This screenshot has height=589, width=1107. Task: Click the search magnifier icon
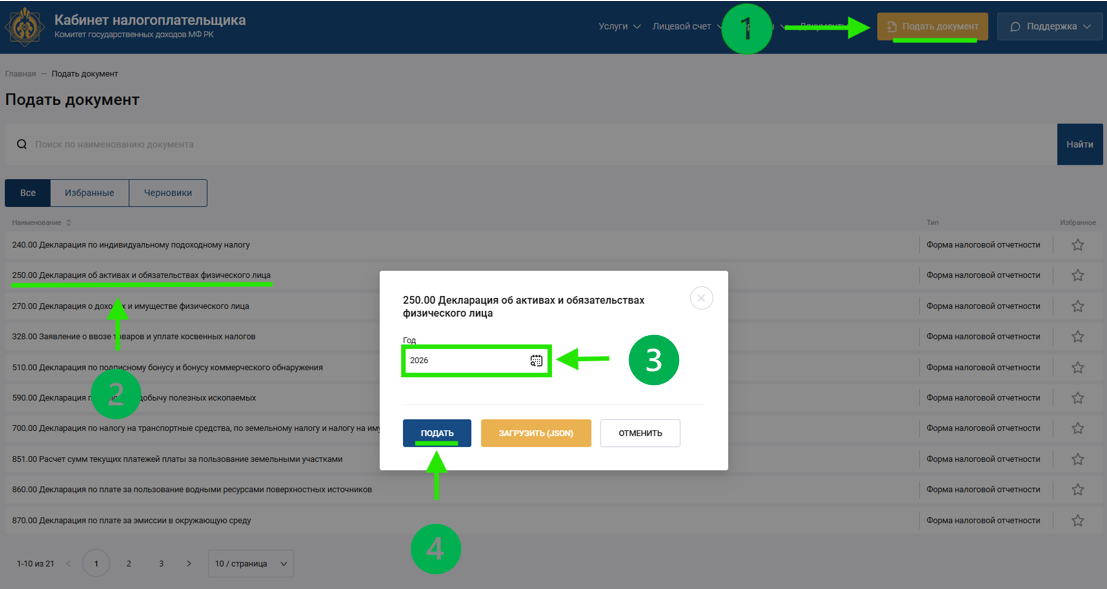point(22,145)
